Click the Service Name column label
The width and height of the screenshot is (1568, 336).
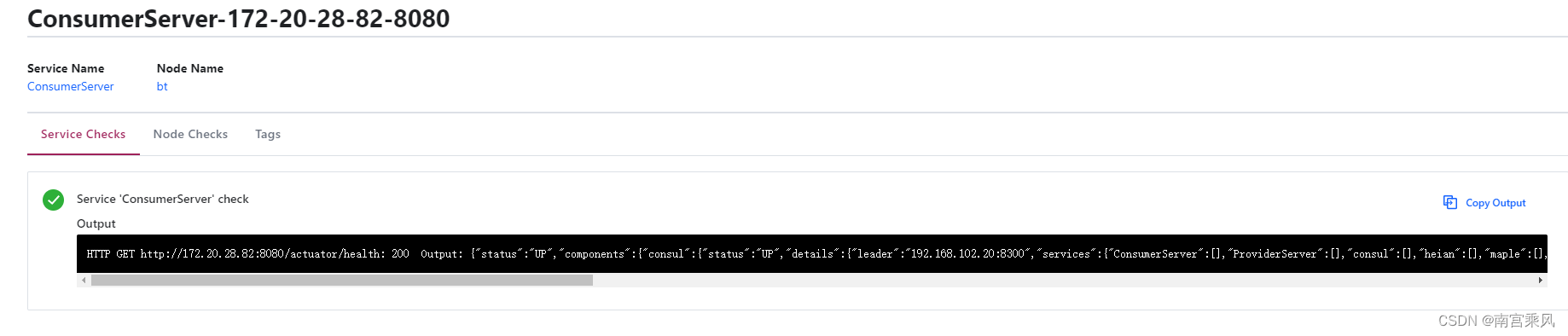(x=66, y=68)
